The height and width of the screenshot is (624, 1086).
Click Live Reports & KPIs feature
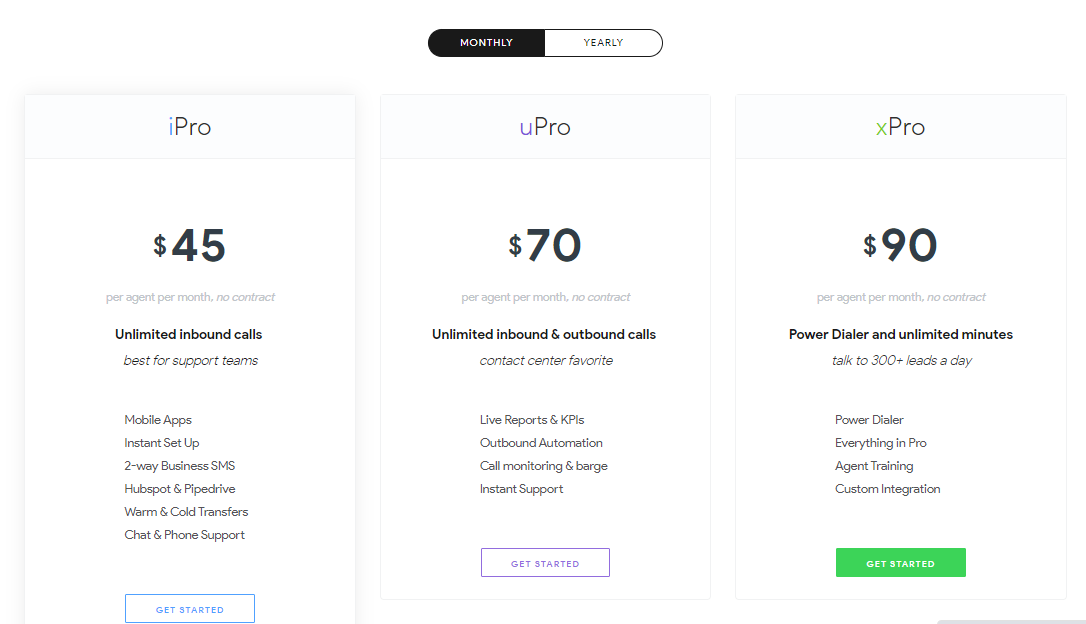pos(532,420)
